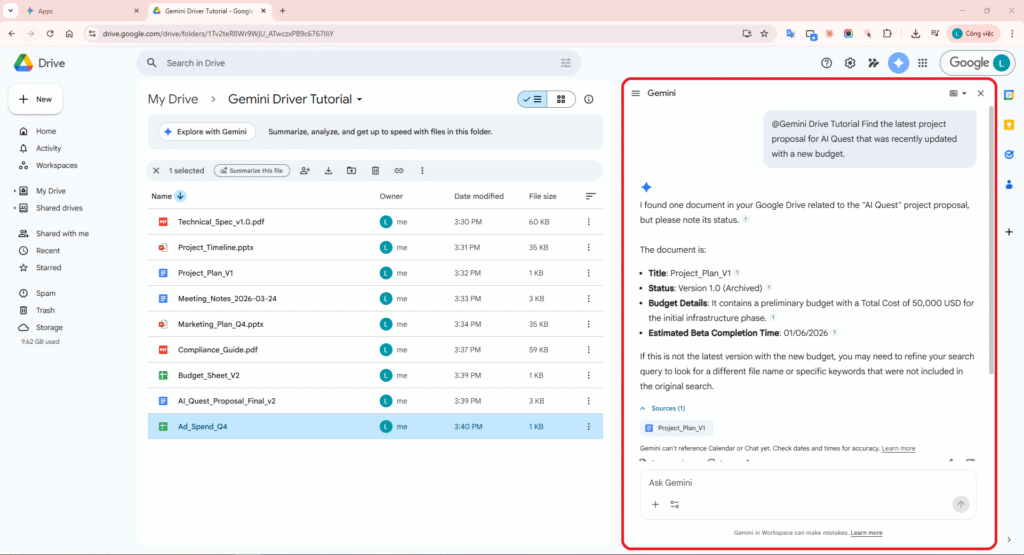This screenshot has width=1024, height=555.
Task: Click the share (add person) icon in selection toolbar
Action: 305,171
